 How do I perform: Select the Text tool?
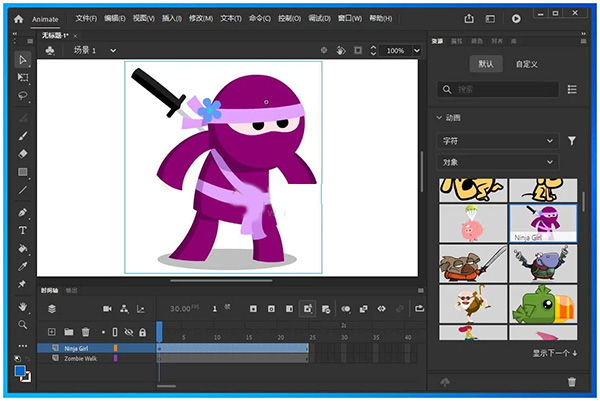tap(23, 229)
